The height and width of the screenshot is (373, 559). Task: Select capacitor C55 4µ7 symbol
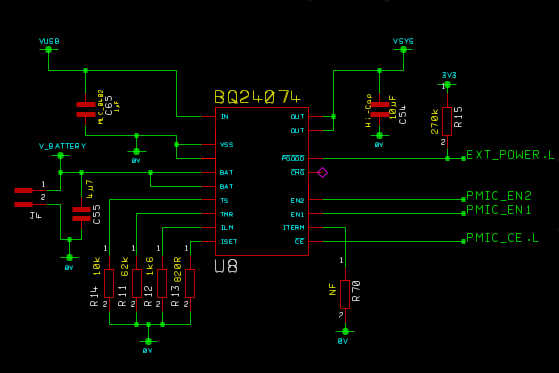click(81, 214)
